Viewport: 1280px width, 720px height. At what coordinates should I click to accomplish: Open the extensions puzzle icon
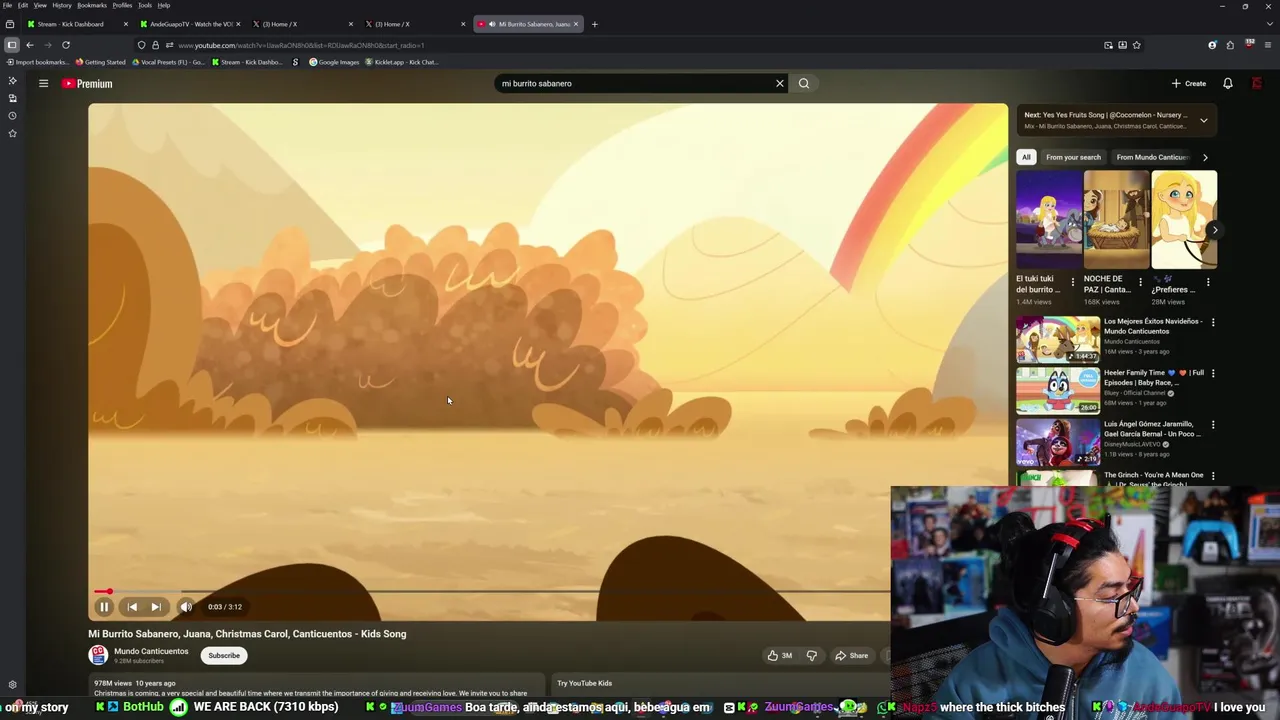[x=1230, y=45]
